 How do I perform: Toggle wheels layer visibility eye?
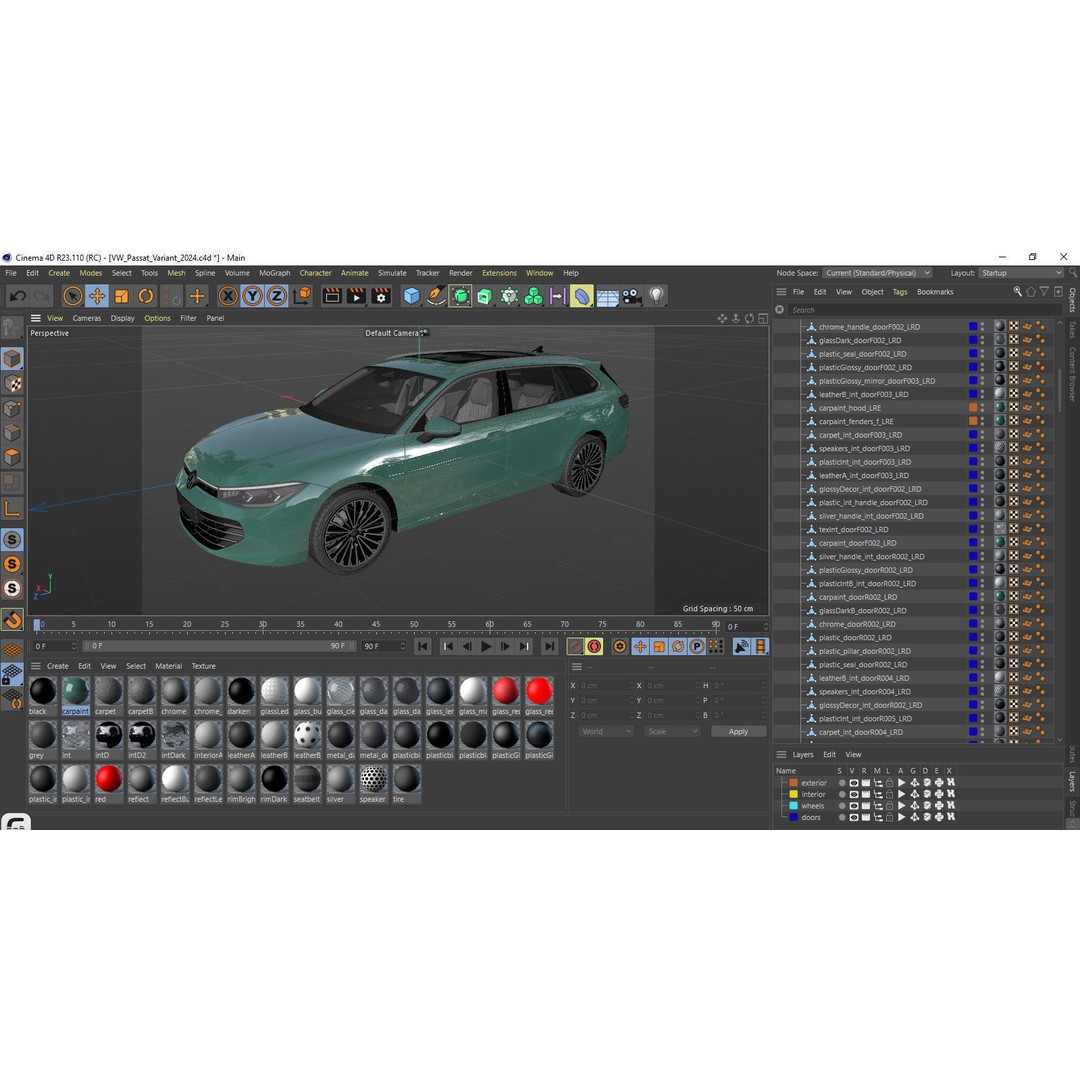pos(853,806)
